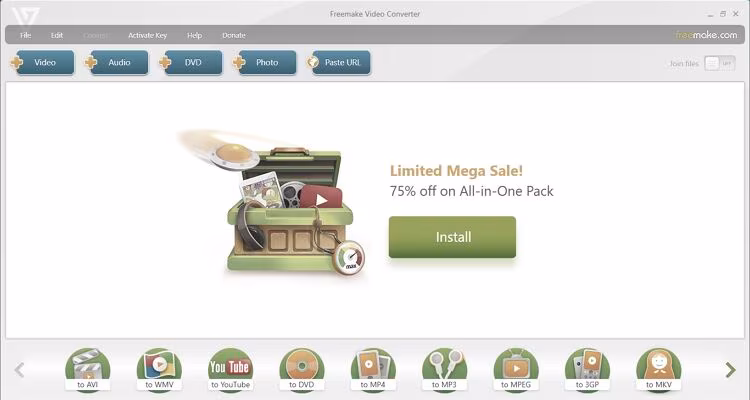Image resolution: width=750 pixels, height=400 pixels.
Task: Pick the to MPEG format icon
Action: [x=516, y=370]
